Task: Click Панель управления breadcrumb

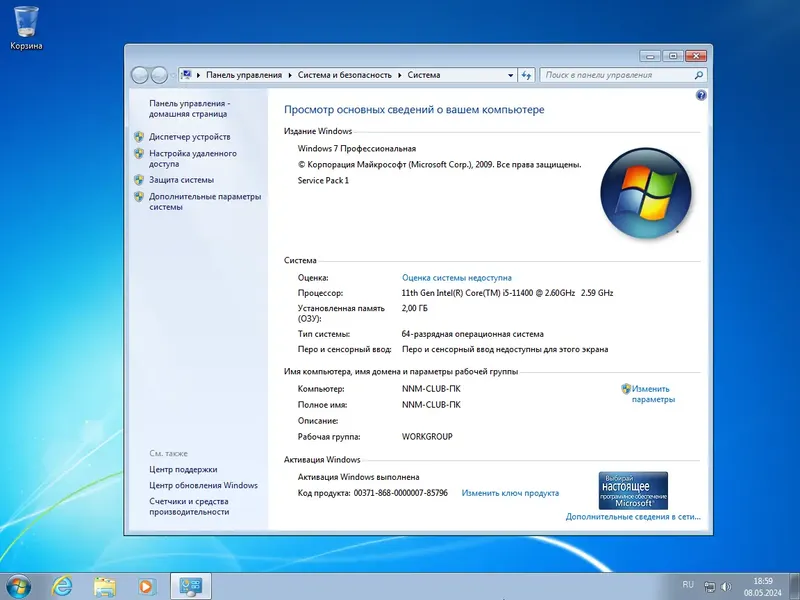Action: (244, 75)
